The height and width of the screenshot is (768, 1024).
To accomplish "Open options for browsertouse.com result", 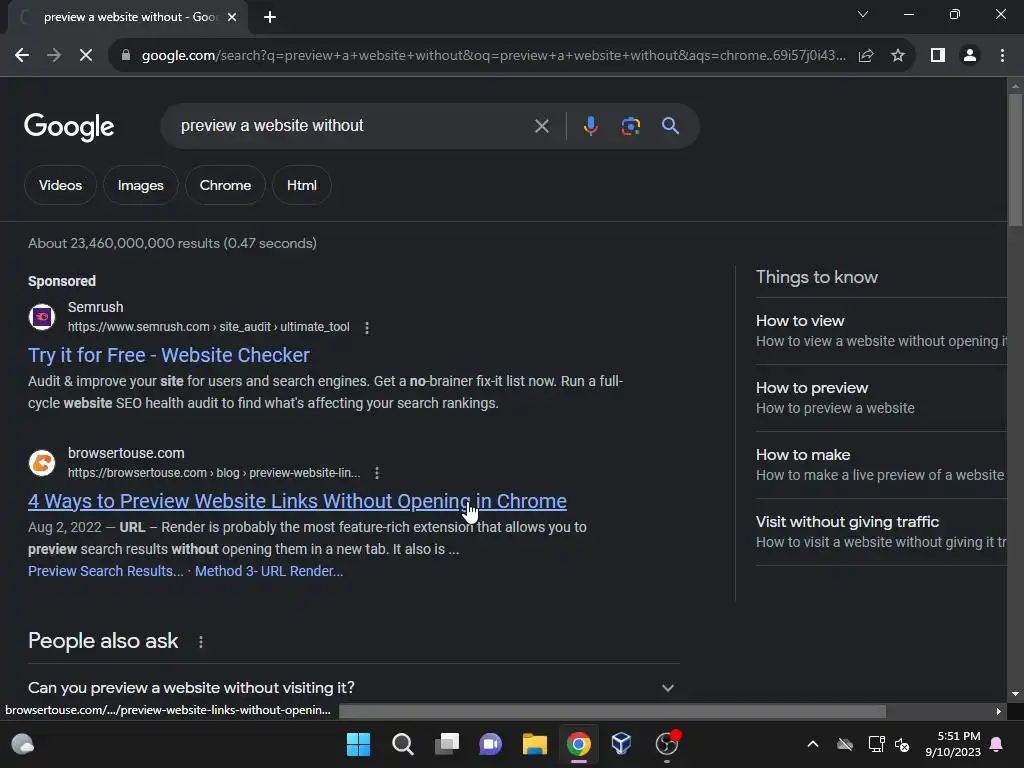I will (x=377, y=473).
